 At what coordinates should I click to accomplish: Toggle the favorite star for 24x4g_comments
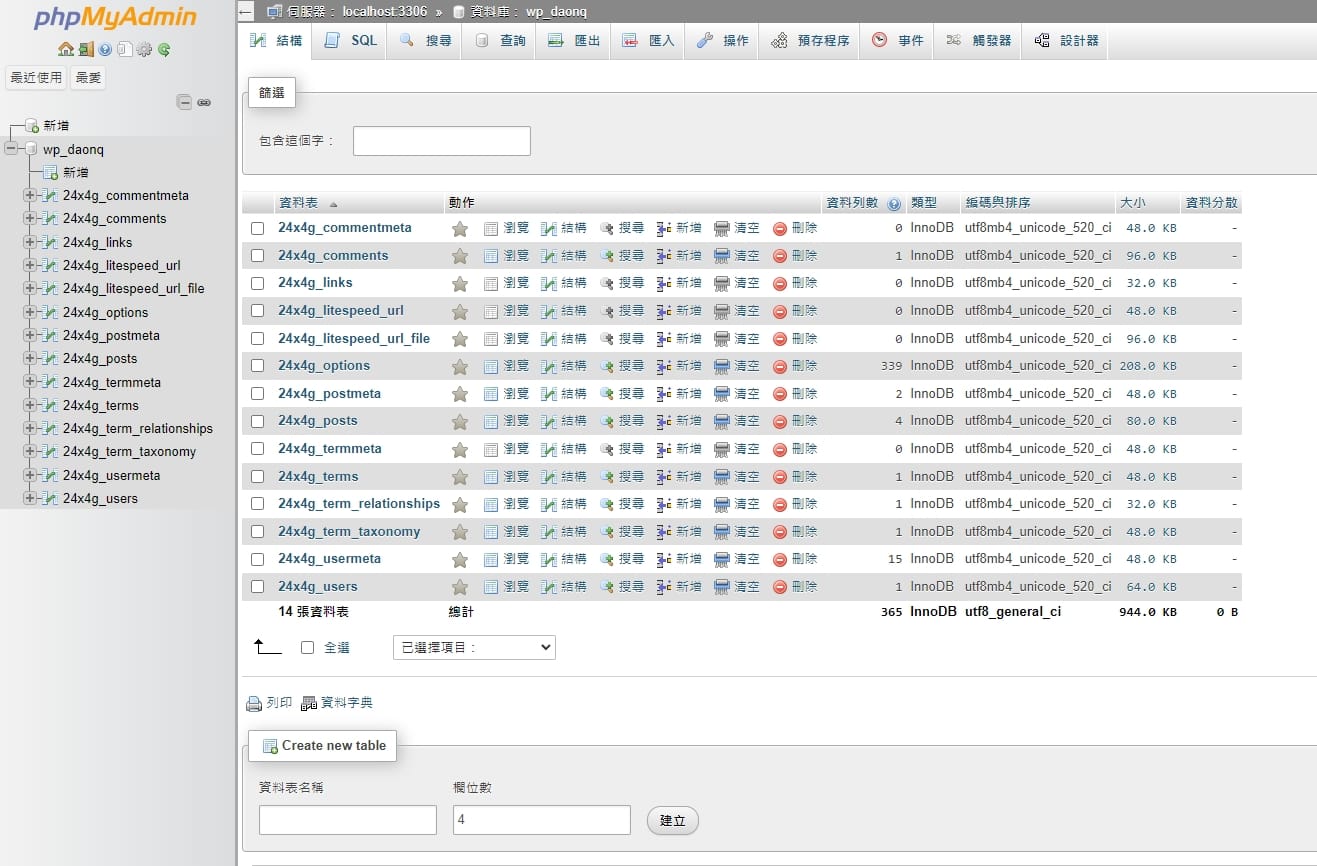pos(459,254)
